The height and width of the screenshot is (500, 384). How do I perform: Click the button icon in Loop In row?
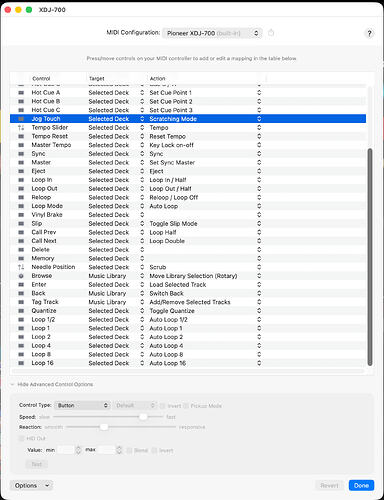(x=21, y=180)
